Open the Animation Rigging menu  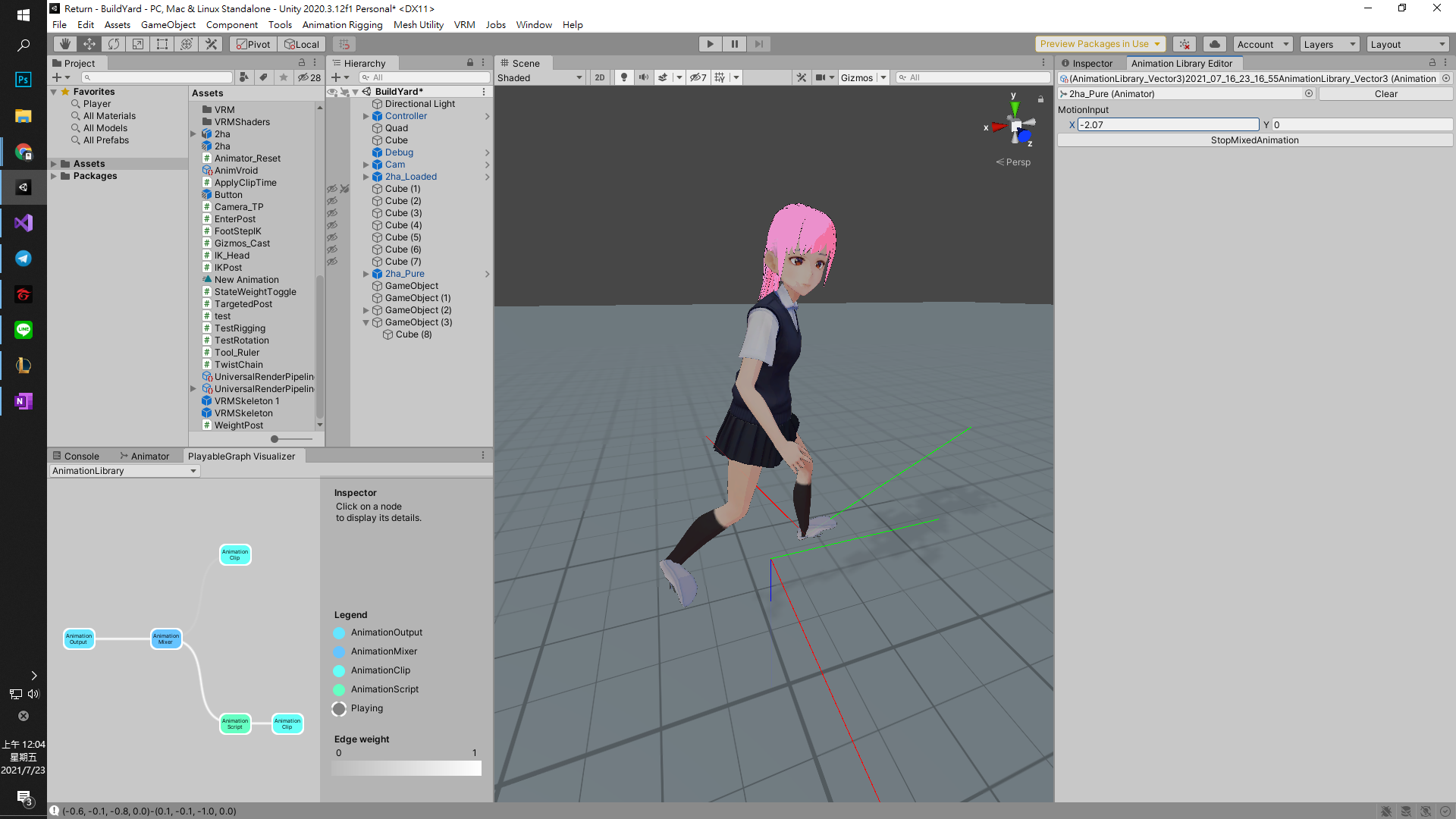pyautogui.click(x=343, y=24)
